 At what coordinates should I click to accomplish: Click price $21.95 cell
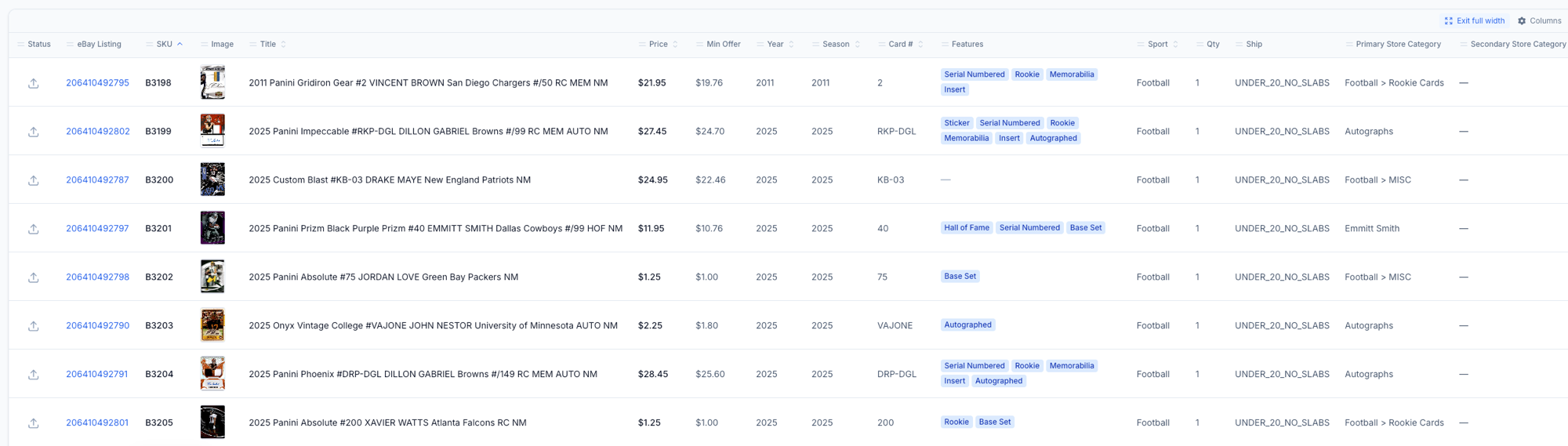652,82
